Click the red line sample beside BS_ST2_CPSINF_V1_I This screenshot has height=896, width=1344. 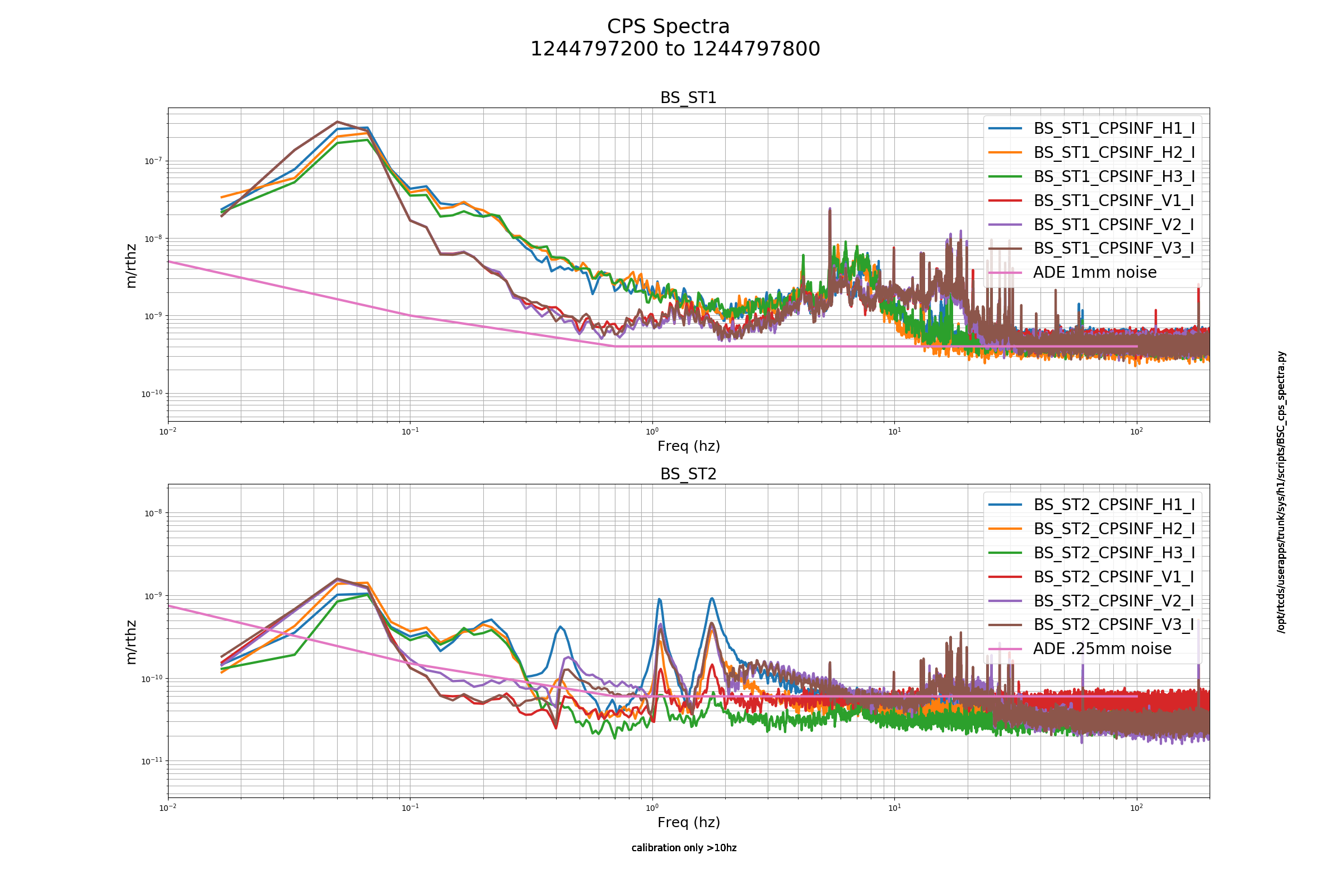pos(1005,577)
